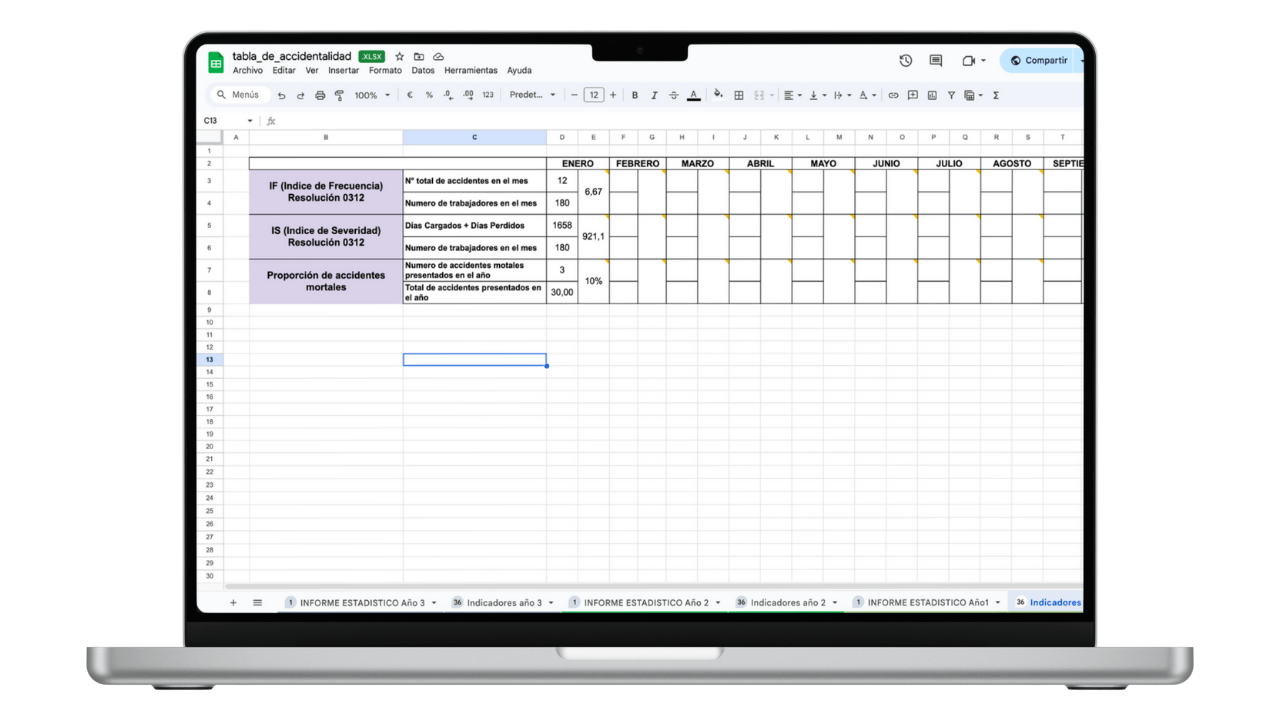Open all comments panel

[x=935, y=60]
